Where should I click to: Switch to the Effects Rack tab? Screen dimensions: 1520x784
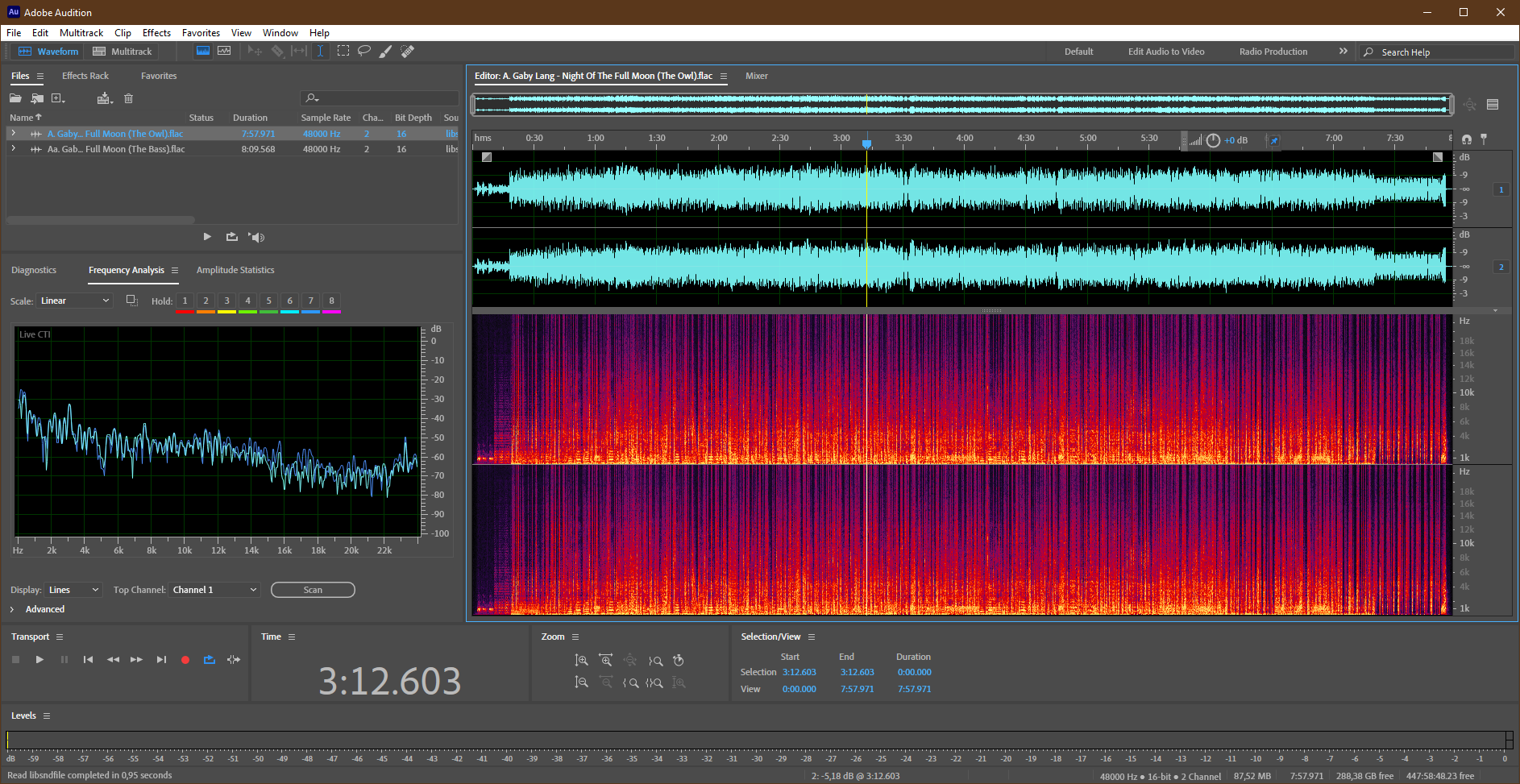click(85, 76)
